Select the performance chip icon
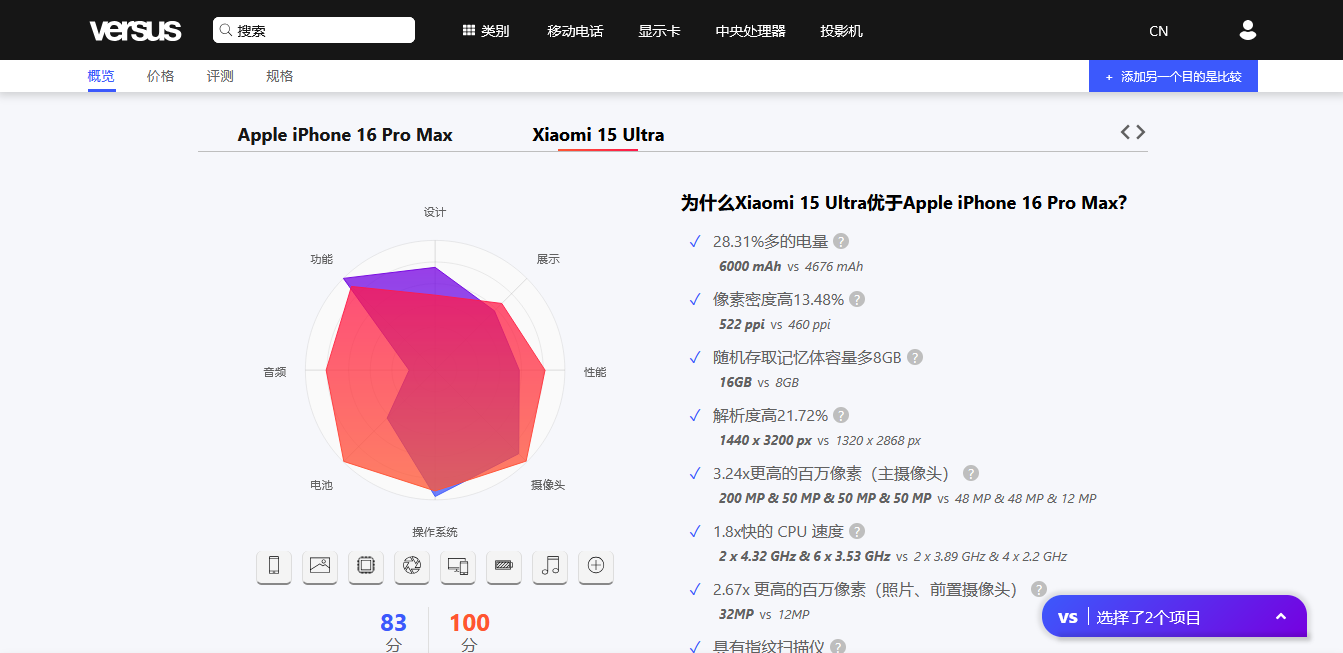This screenshot has width=1343, height=653. pos(366,566)
